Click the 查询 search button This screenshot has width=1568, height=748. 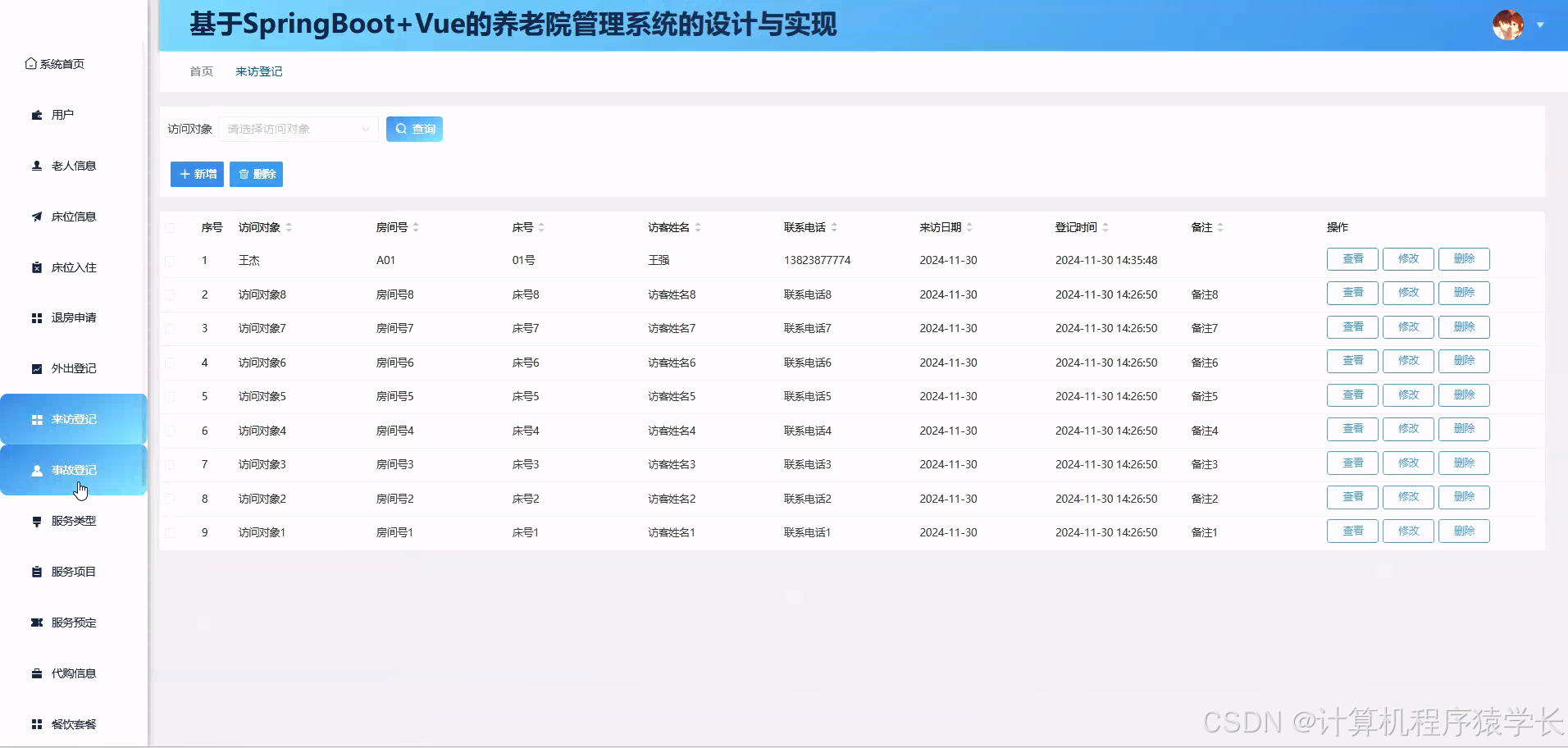414,129
